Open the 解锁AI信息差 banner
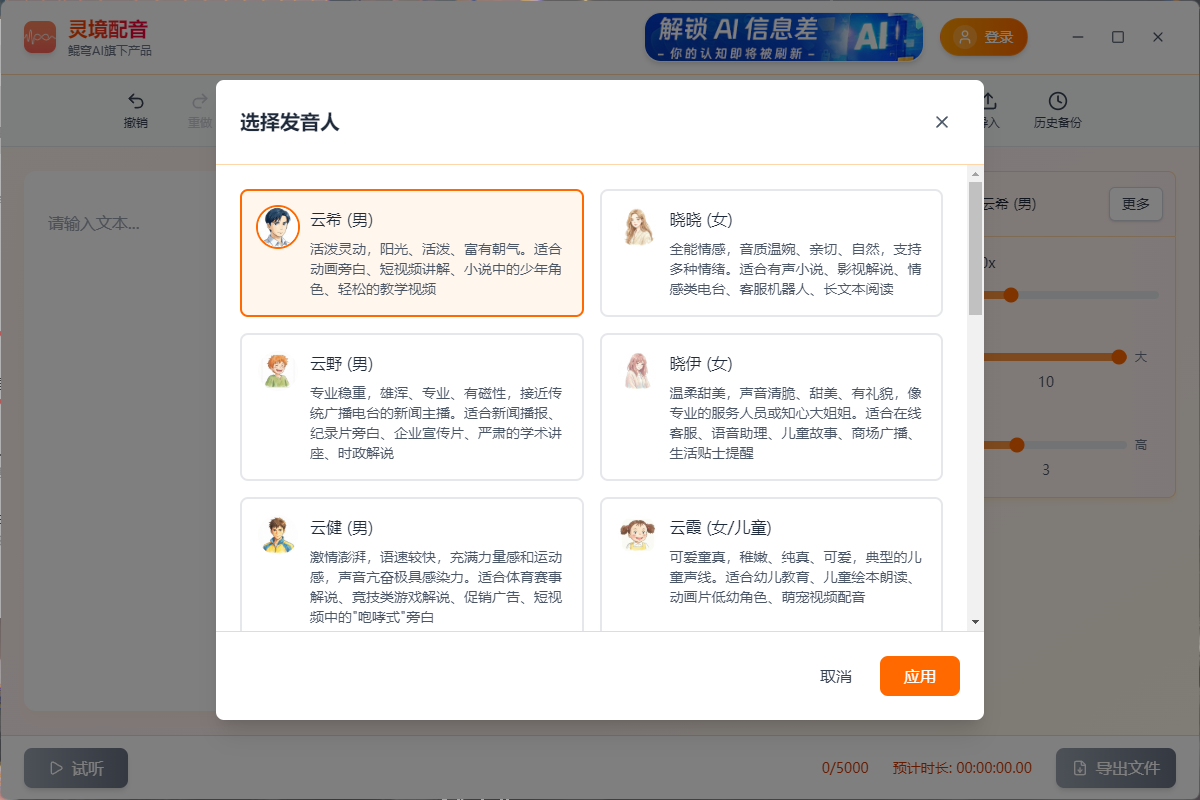The height and width of the screenshot is (800, 1200). 783,36
